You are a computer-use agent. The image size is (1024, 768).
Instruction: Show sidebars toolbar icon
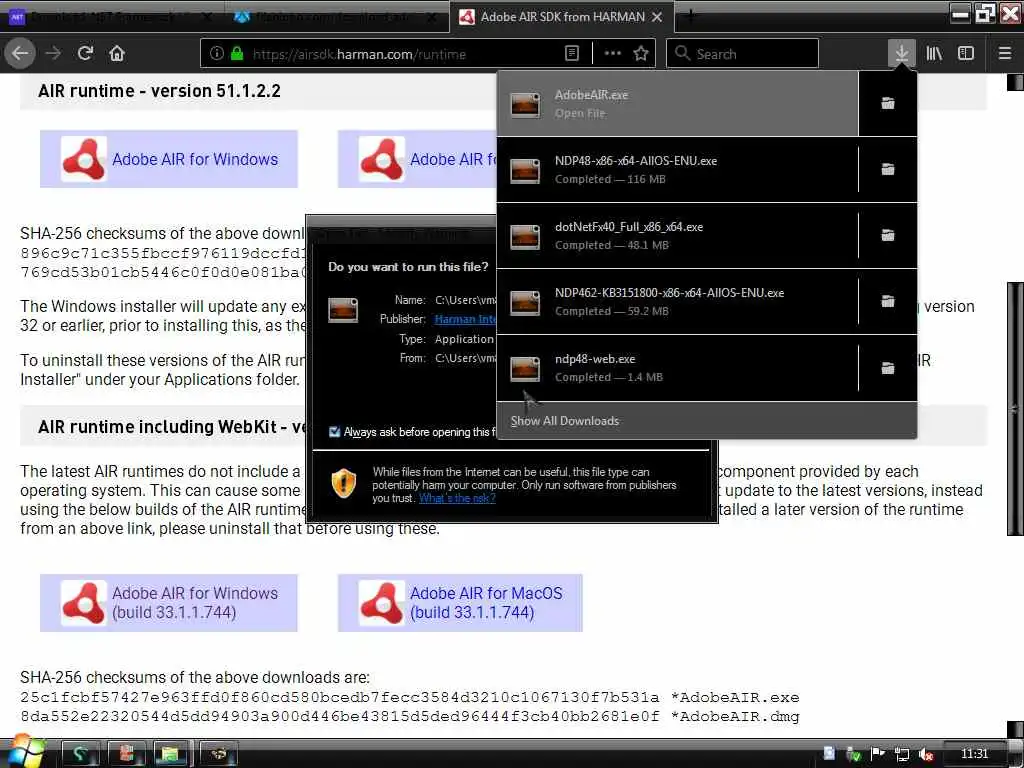point(966,53)
